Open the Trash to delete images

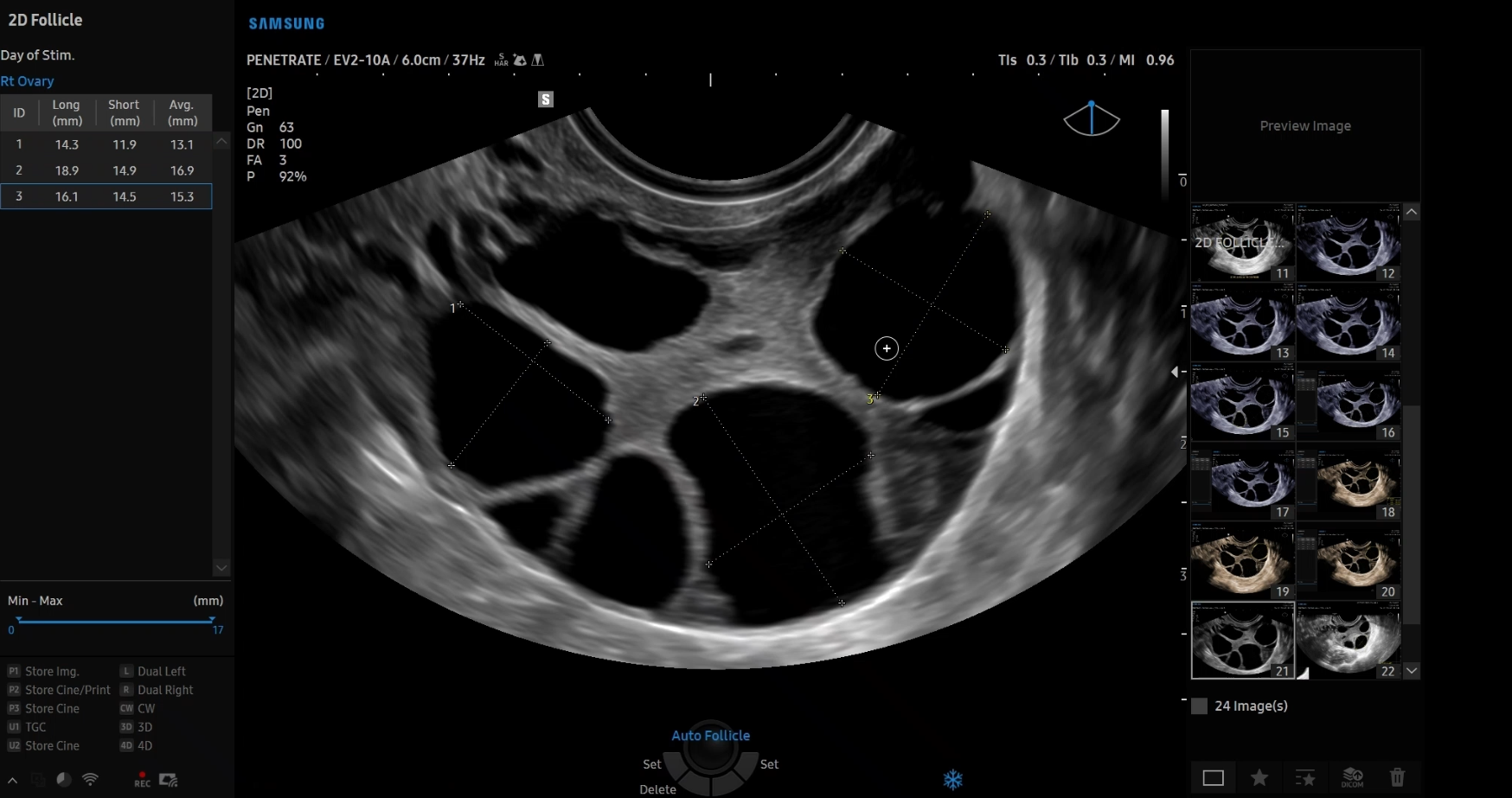pos(1398,778)
